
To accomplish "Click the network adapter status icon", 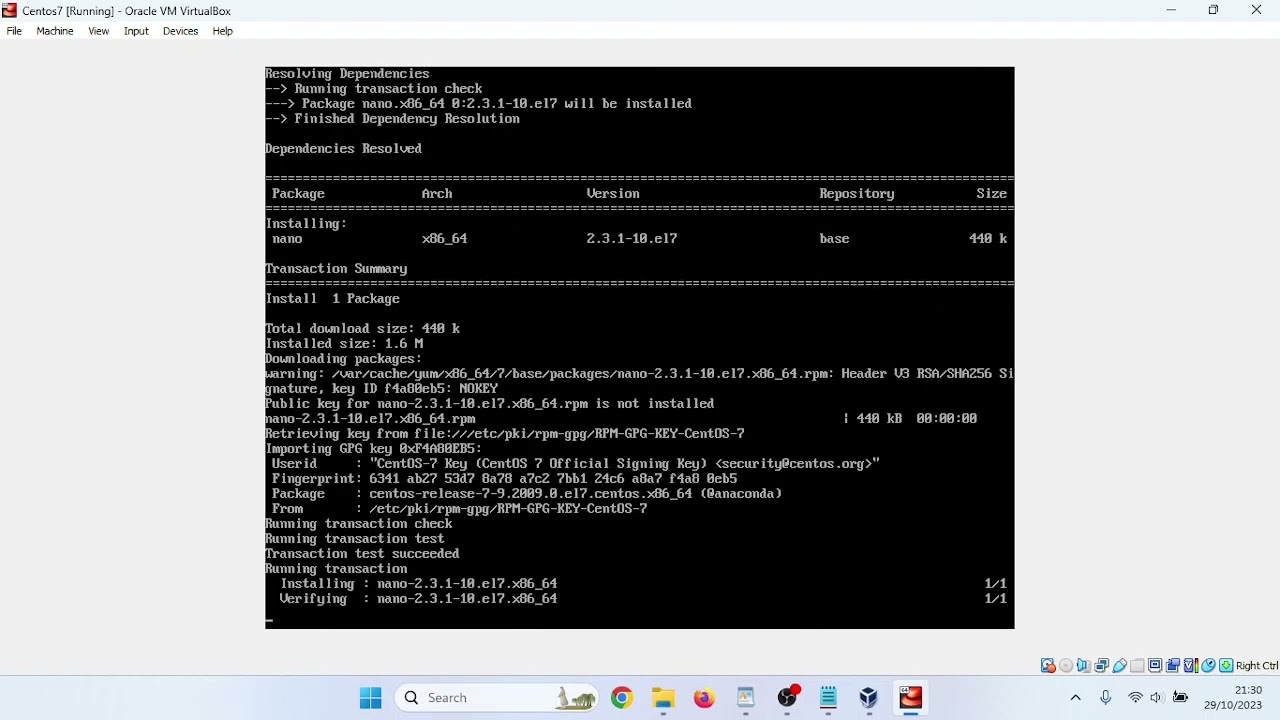I will point(1101,665).
